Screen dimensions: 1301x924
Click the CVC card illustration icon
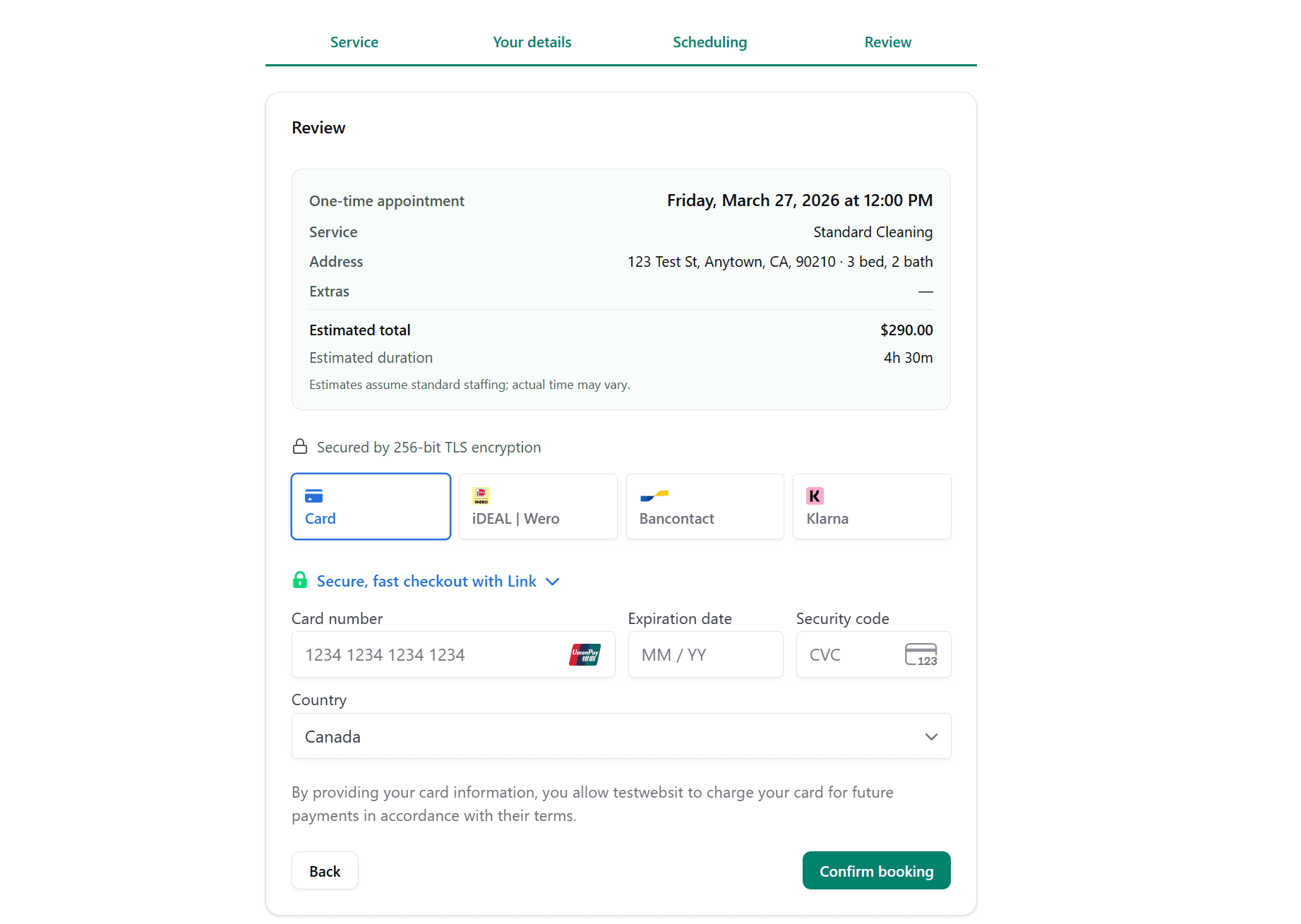921,654
